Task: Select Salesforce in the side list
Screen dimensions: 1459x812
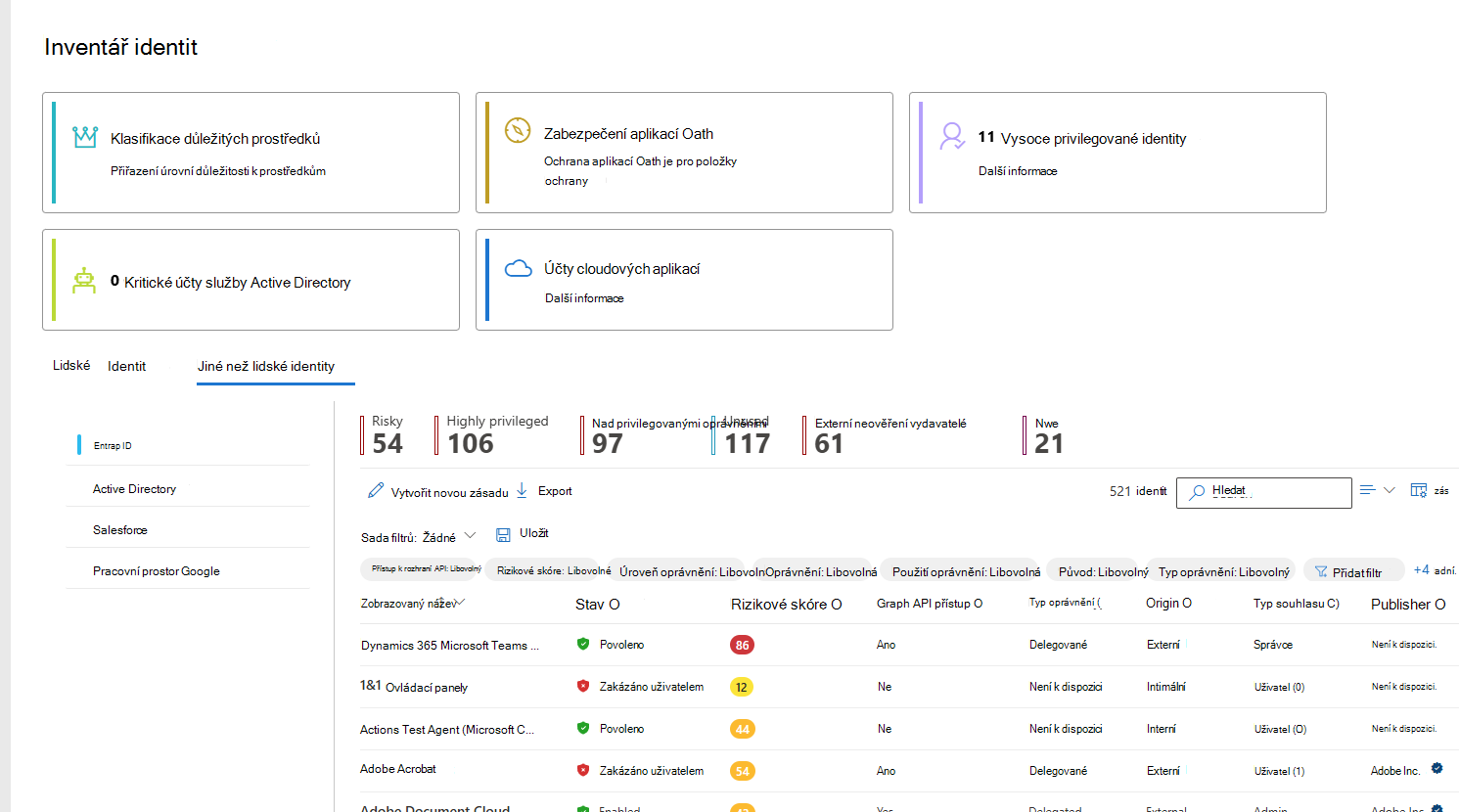Action: point(120,529)
